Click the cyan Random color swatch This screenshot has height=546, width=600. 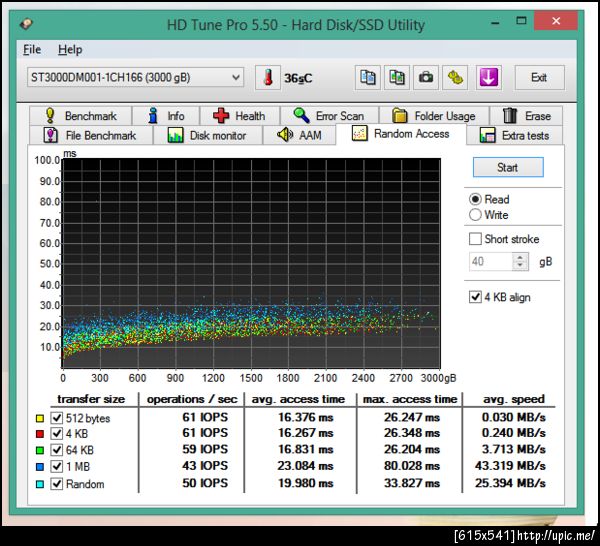tap(40, 484)
